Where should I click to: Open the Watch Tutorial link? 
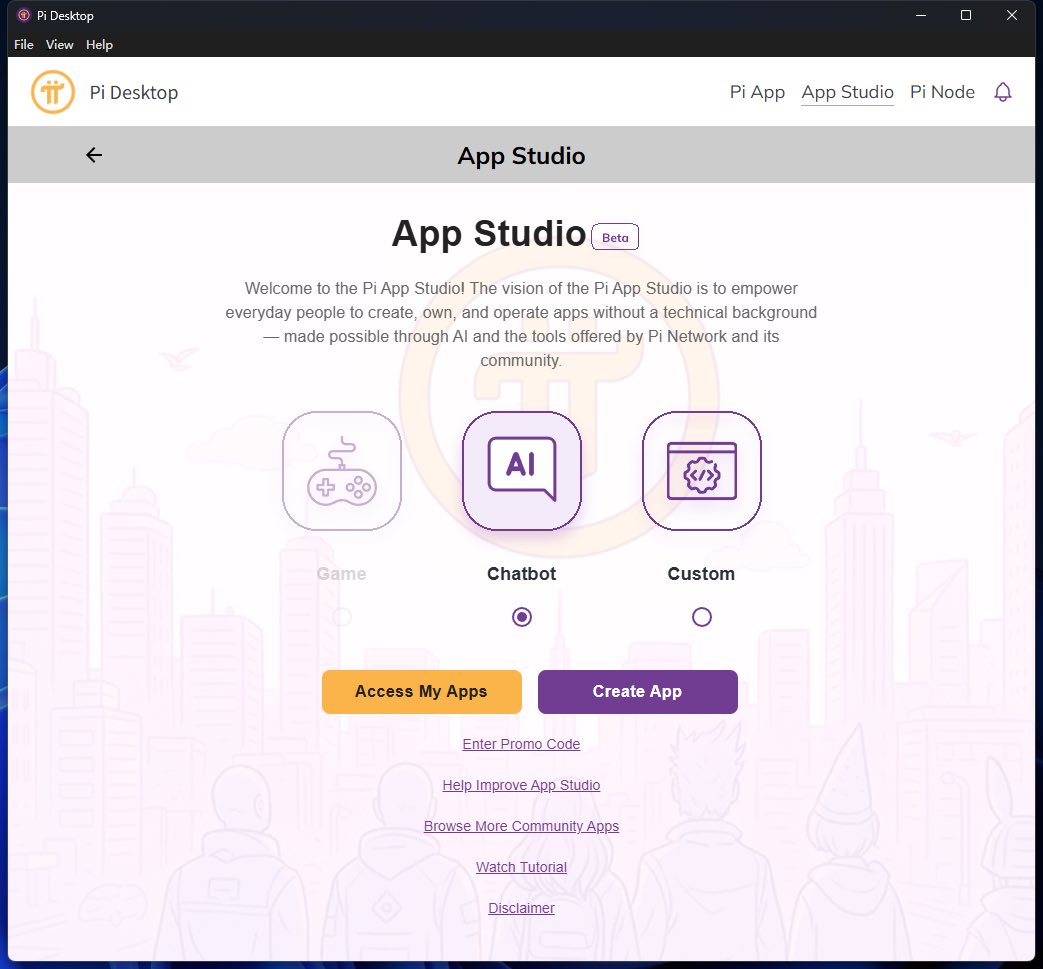click(x=522, y=867)
